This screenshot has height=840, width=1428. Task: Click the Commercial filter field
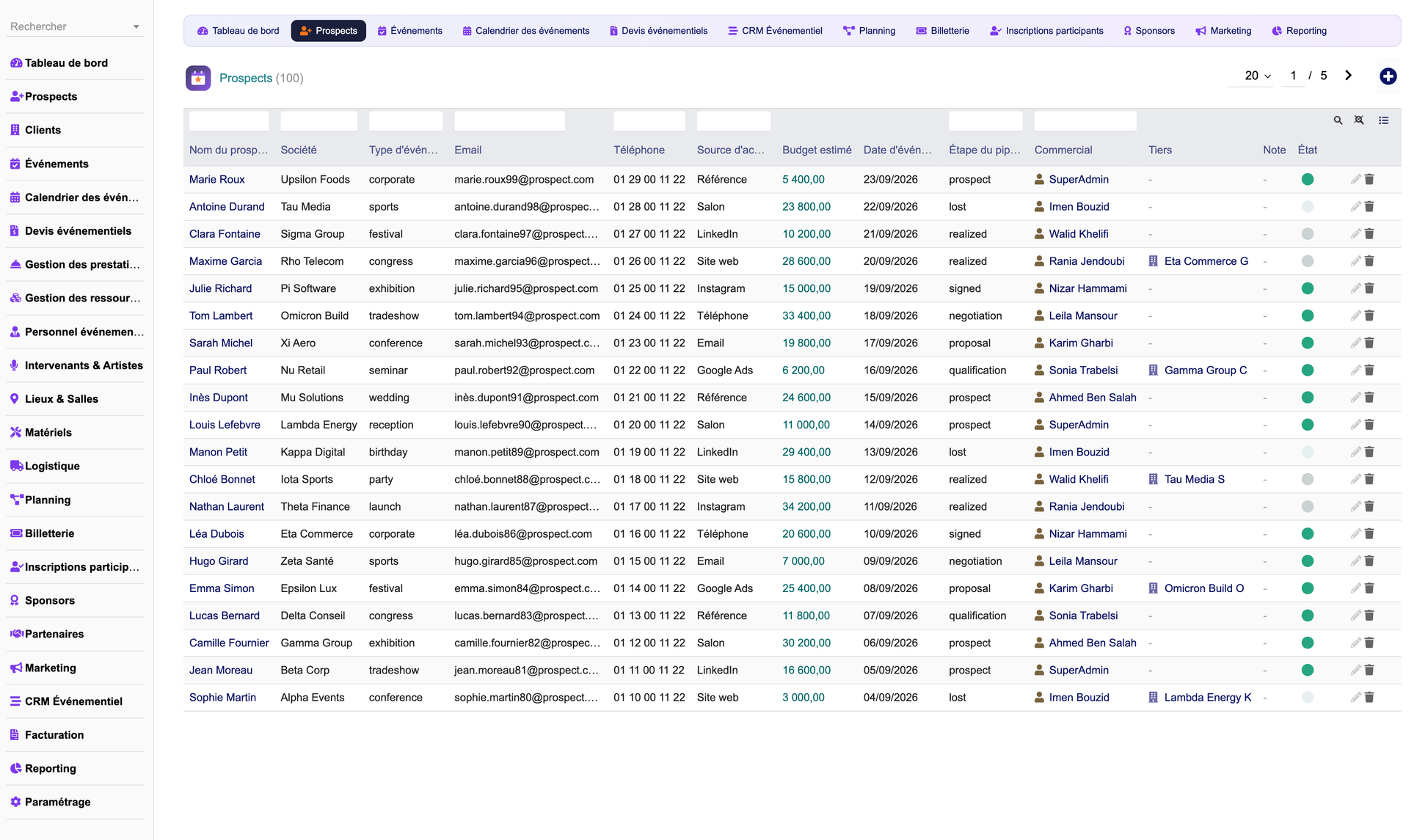point(1085,121)
